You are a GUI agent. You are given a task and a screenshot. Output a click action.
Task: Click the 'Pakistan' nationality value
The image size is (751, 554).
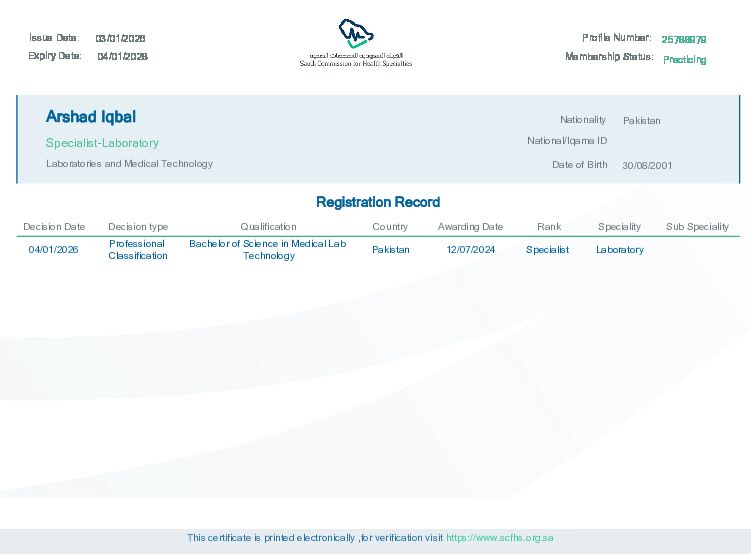[x=641, y=121]
